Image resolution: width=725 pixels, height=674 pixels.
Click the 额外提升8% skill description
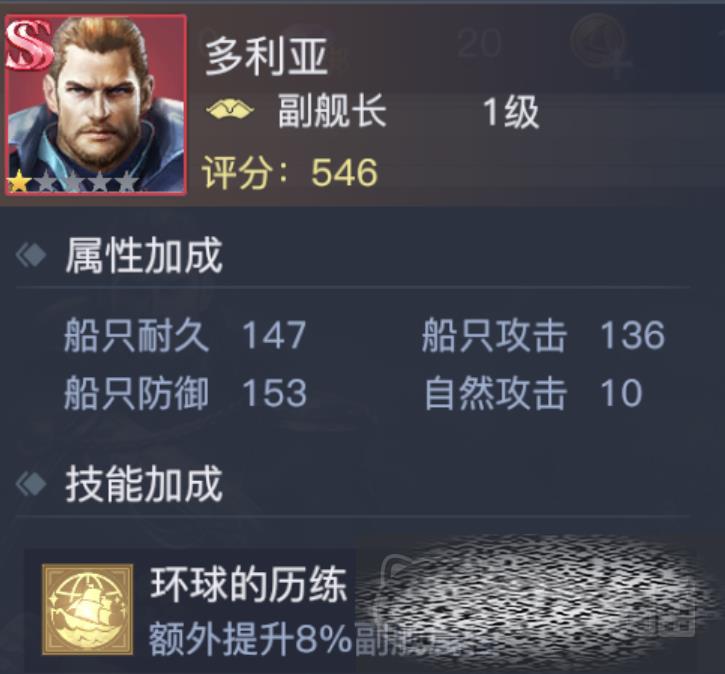click(x=251, y=640)
